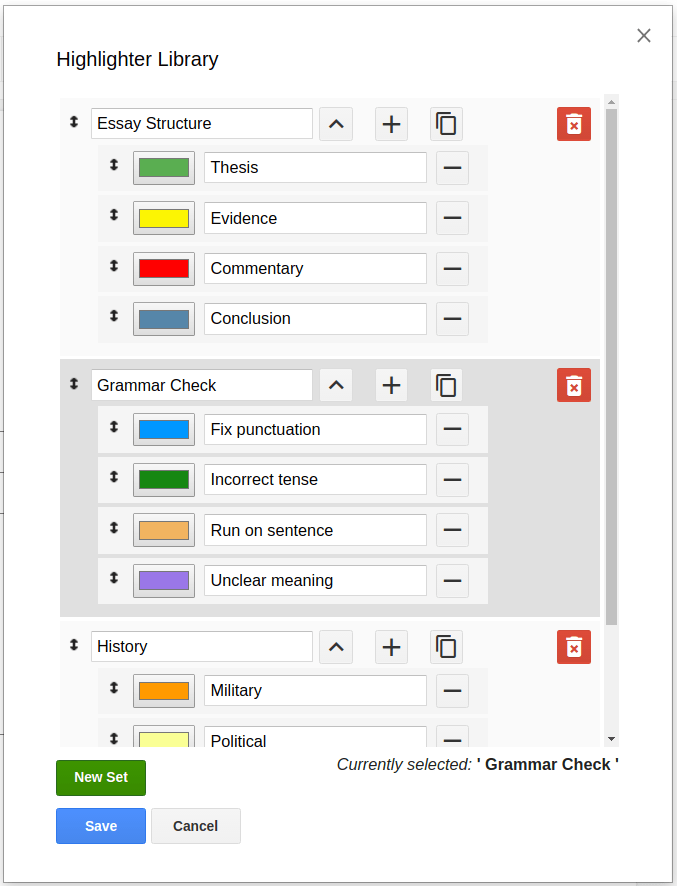This screenshot has height=886, width=677.
Task: Collapse the Grammar Check set
Action: [336, 385]
